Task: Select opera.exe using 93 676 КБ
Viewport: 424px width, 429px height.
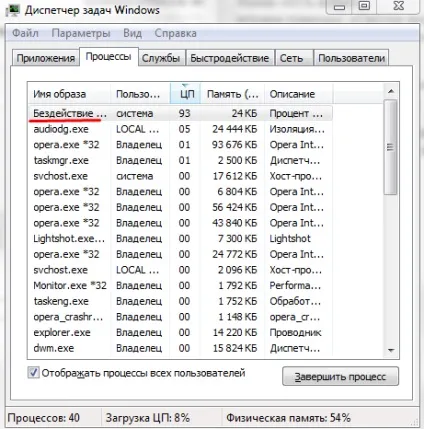Action: tap(180, 145)
